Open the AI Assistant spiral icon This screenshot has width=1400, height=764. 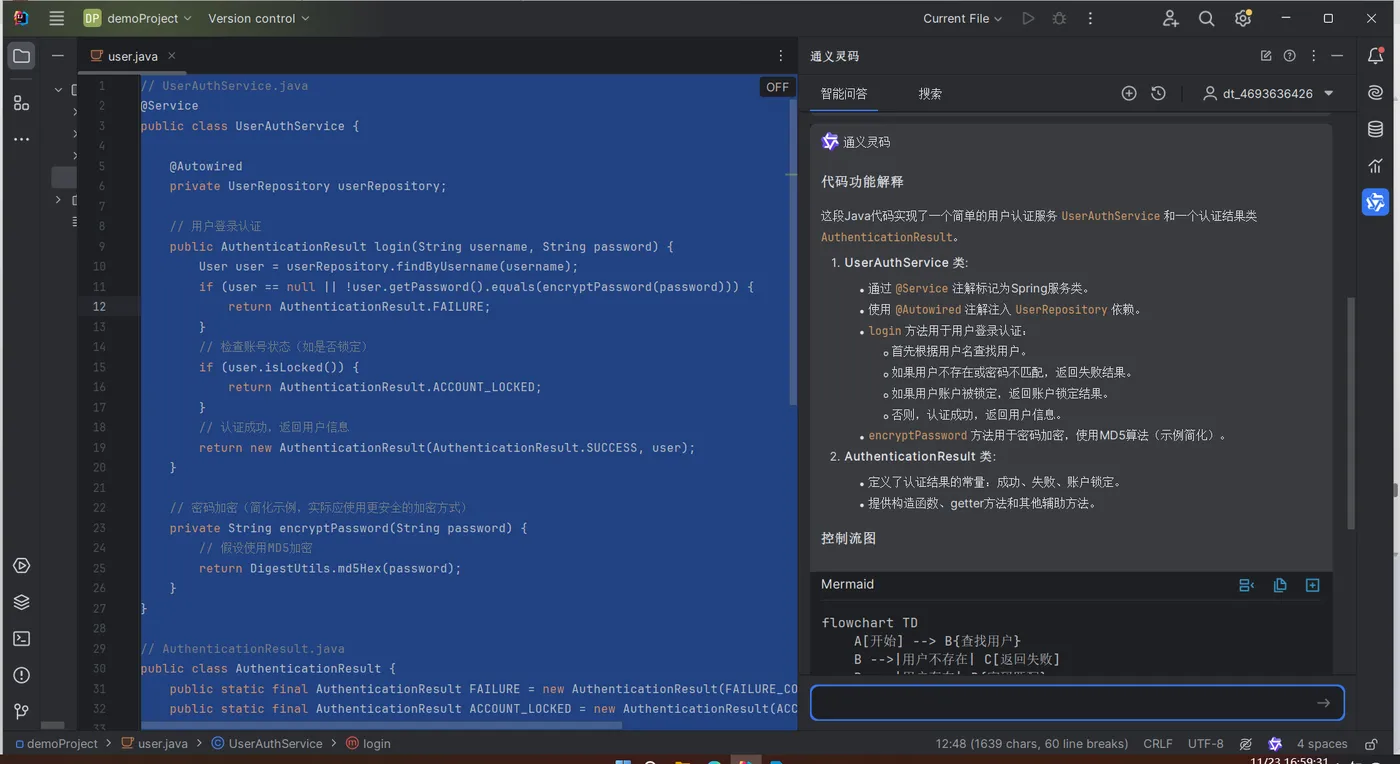click(x=1376, y=93)
